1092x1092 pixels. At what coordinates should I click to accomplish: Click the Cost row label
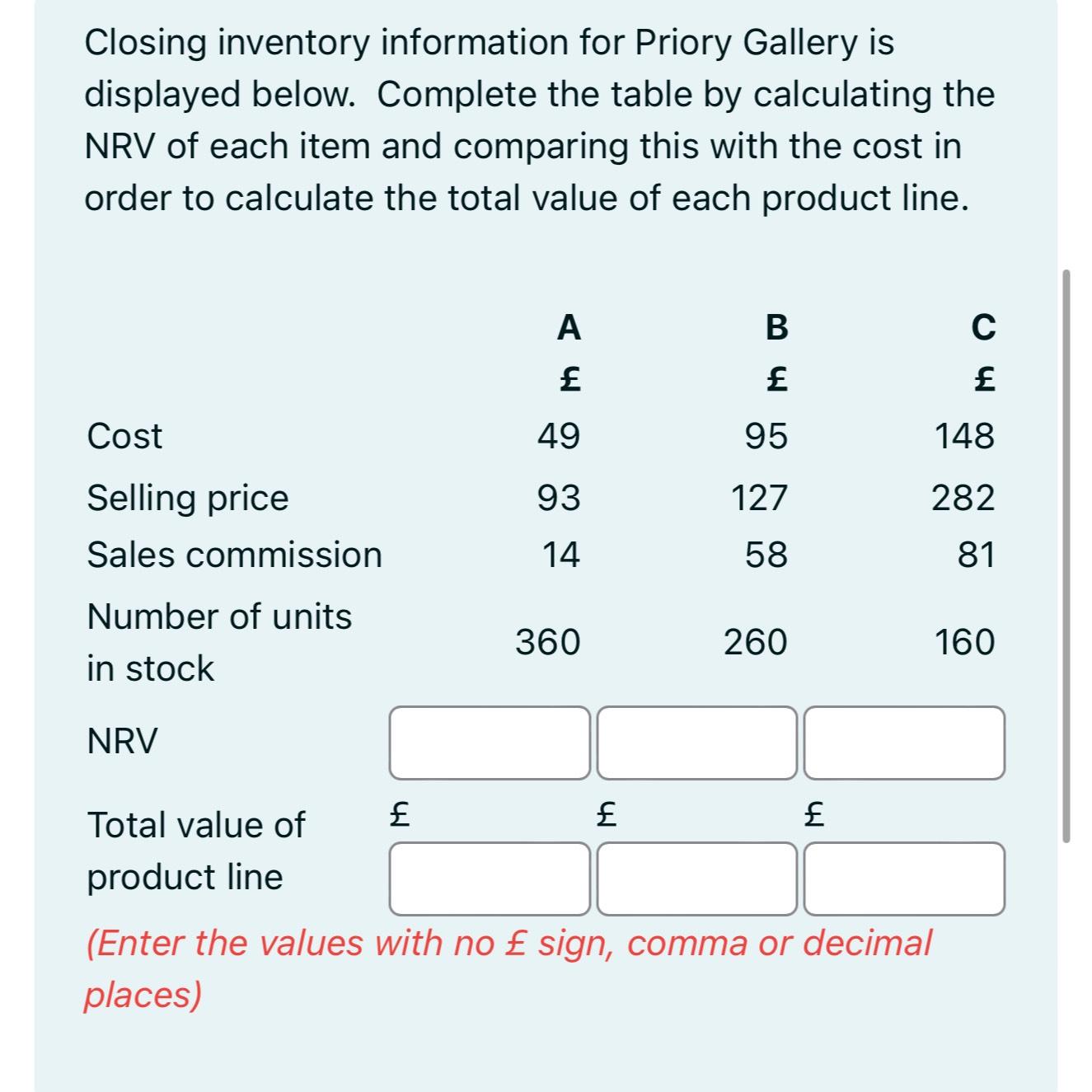click(x=124, y=437)
